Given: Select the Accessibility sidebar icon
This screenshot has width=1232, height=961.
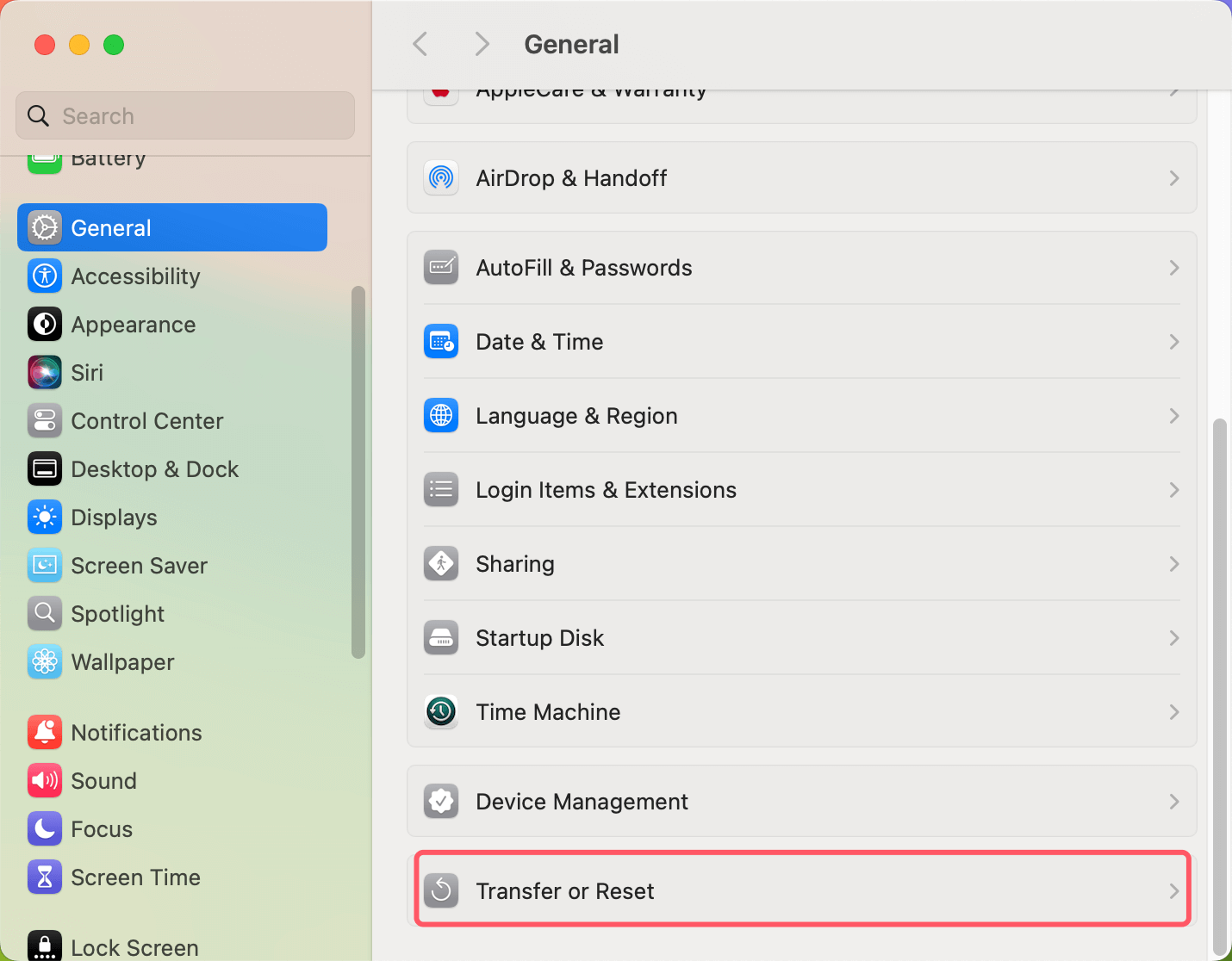Looking at the screenshot, I should click(44, 276).
